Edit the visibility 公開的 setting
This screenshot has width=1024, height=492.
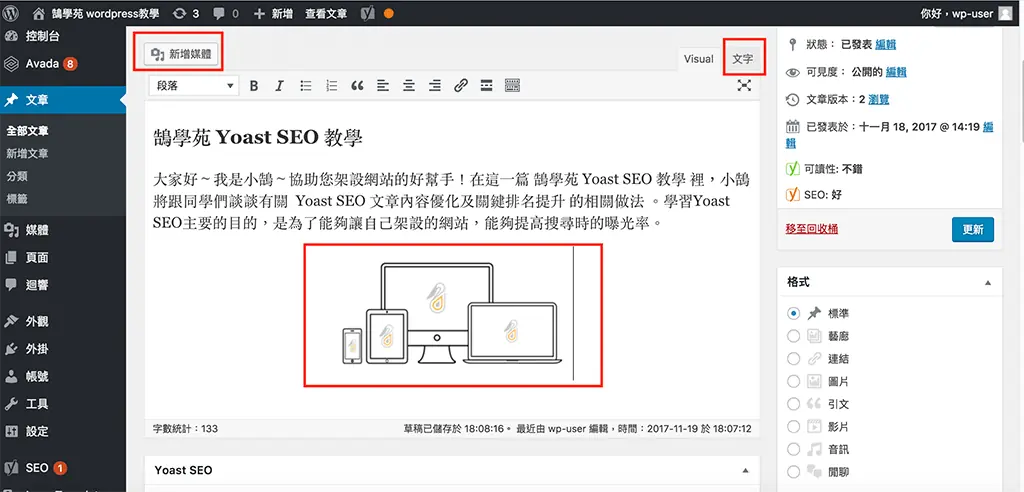[x=896, y=72]
